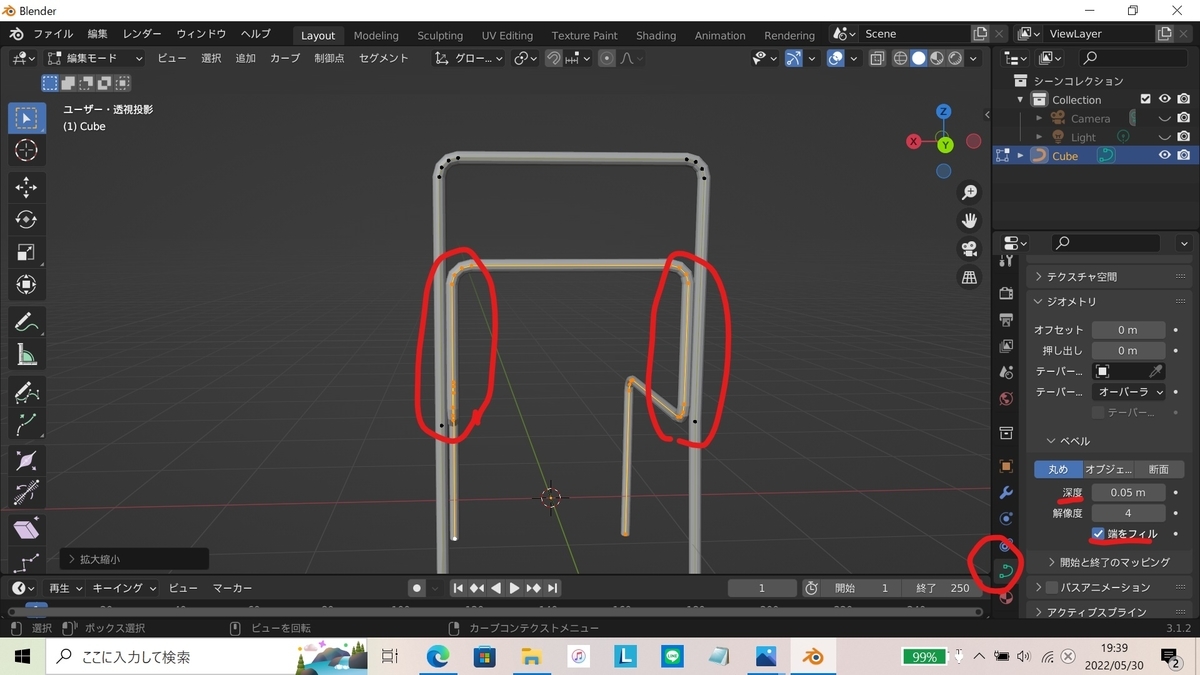Viewport: 1200px width, 675px height.
Task: Select the Annotate pencil tool
Action: [27, 322]
